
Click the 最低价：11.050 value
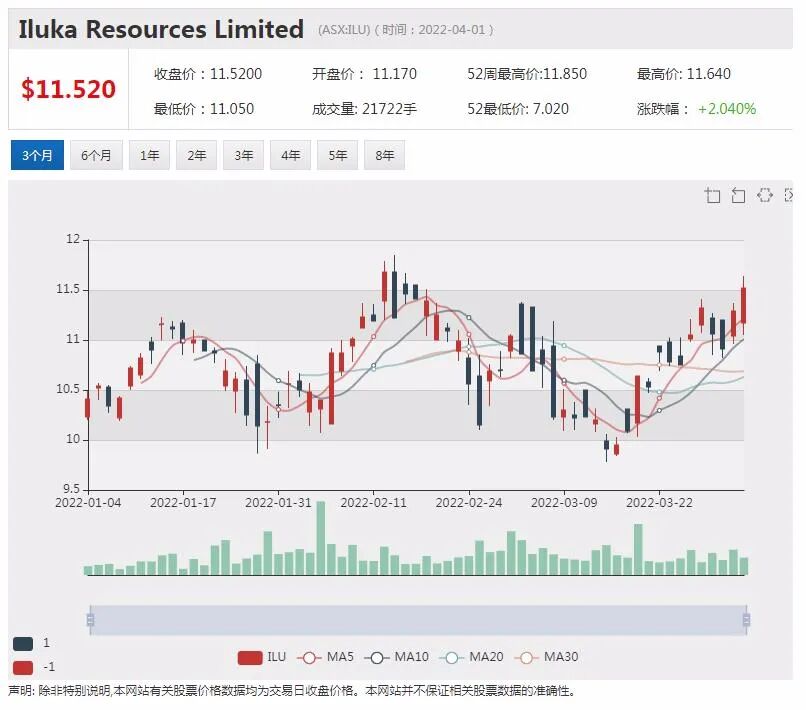[x=204, y=109]
